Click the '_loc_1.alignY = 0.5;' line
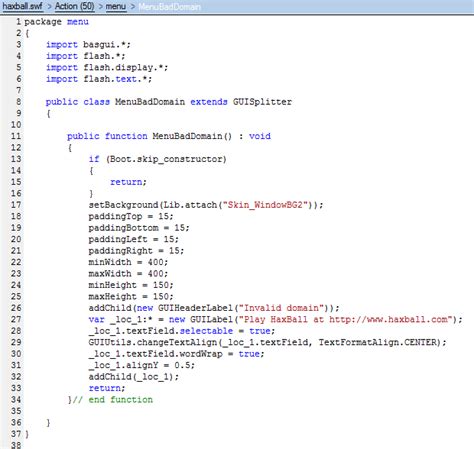 click(x=142, y=365)
